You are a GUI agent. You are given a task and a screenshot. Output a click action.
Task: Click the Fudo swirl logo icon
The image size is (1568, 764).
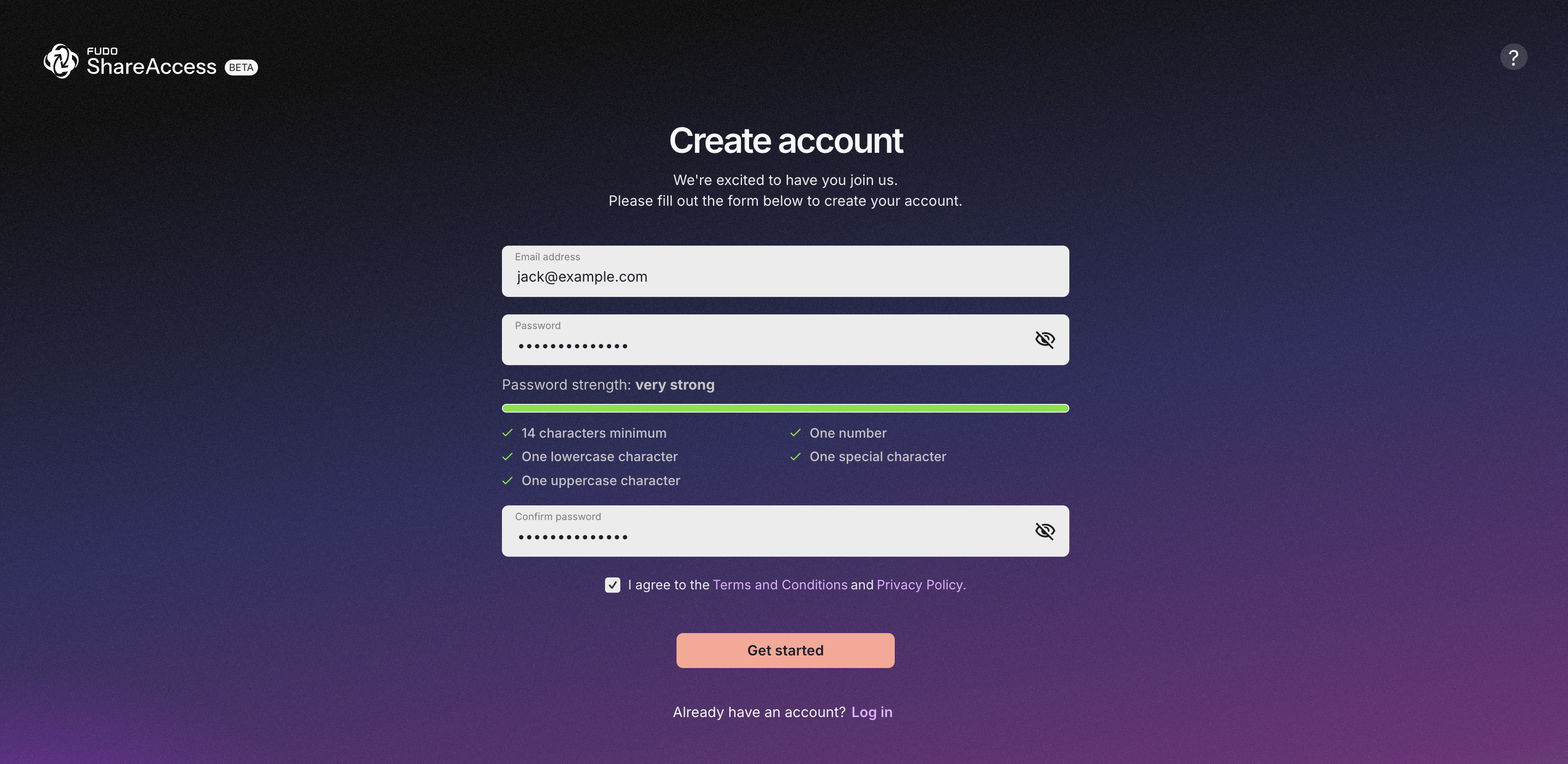tap(61, 61)
